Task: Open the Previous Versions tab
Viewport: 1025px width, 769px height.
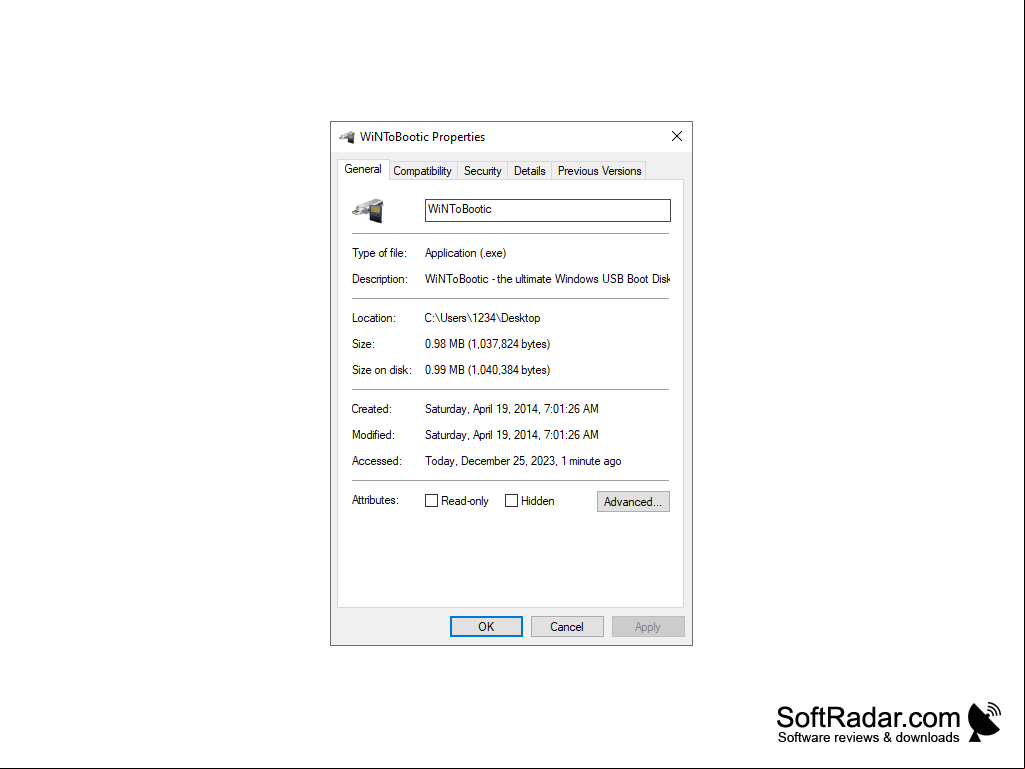Action: click(x=599, y=171)
